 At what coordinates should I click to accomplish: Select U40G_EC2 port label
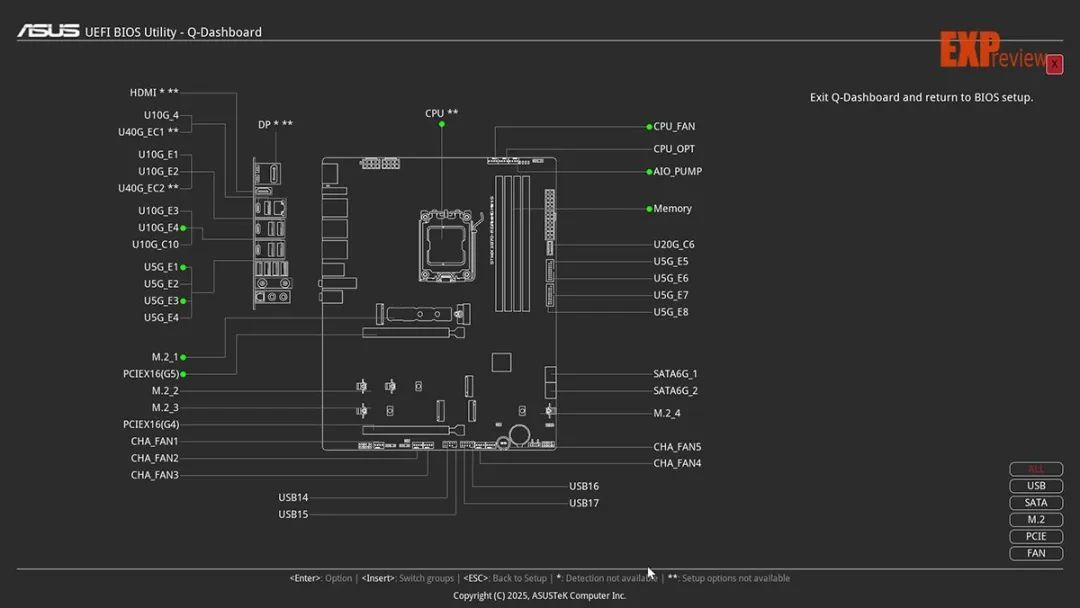148,188
